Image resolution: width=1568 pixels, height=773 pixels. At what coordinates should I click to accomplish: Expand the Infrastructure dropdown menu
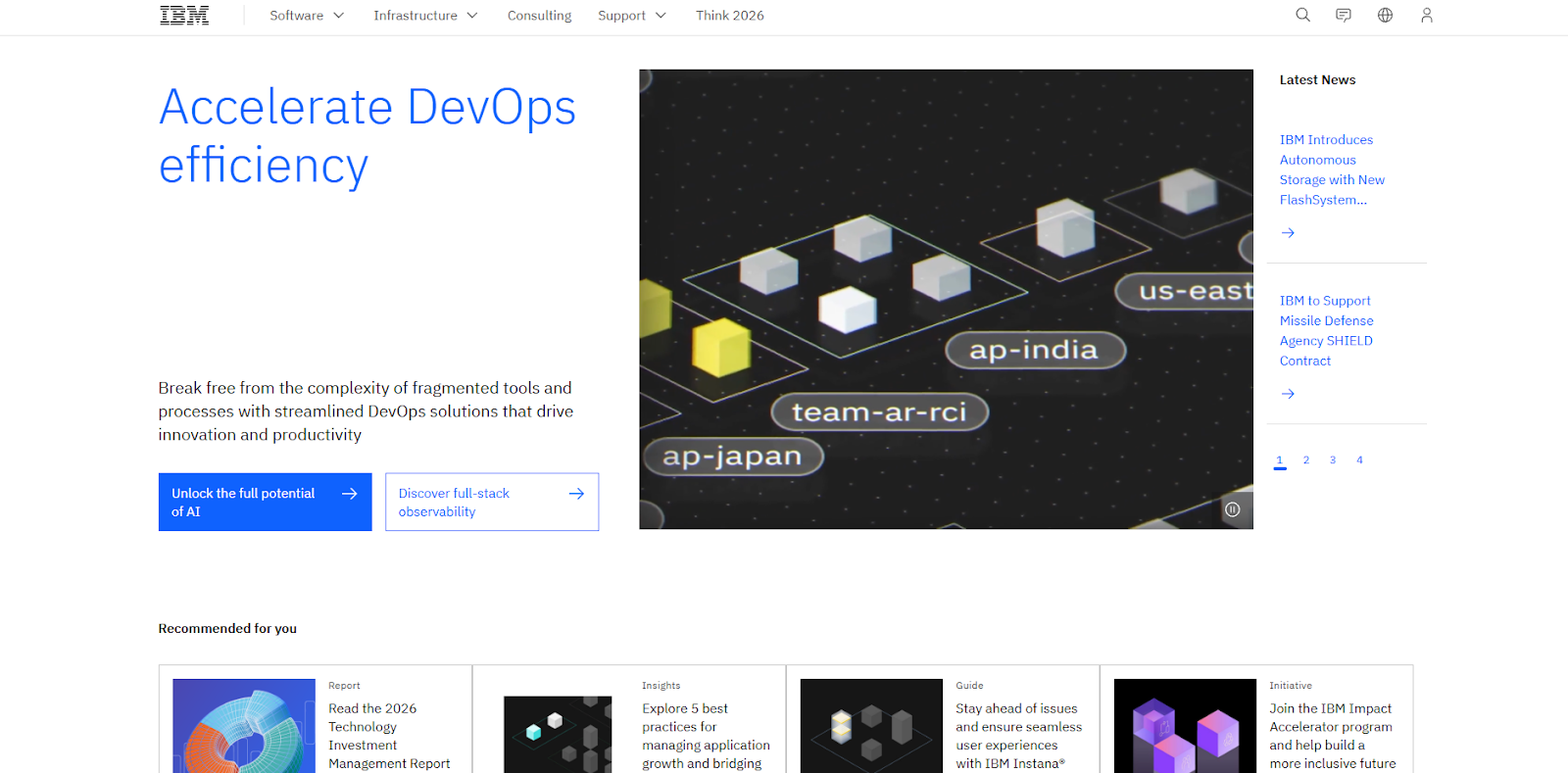tap(424, 16)
